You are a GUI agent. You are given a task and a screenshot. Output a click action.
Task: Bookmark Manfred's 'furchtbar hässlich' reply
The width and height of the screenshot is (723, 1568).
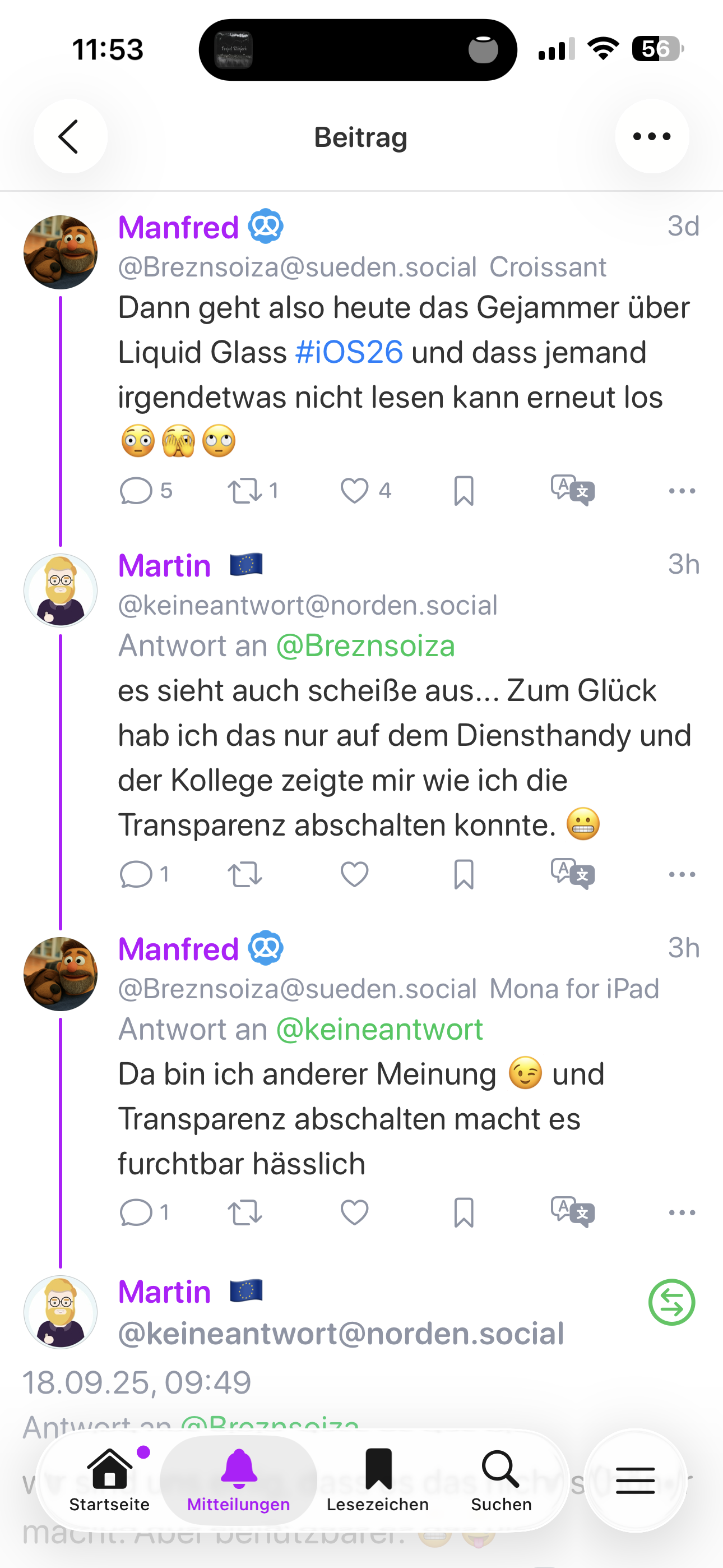(x=464, y=1212)
